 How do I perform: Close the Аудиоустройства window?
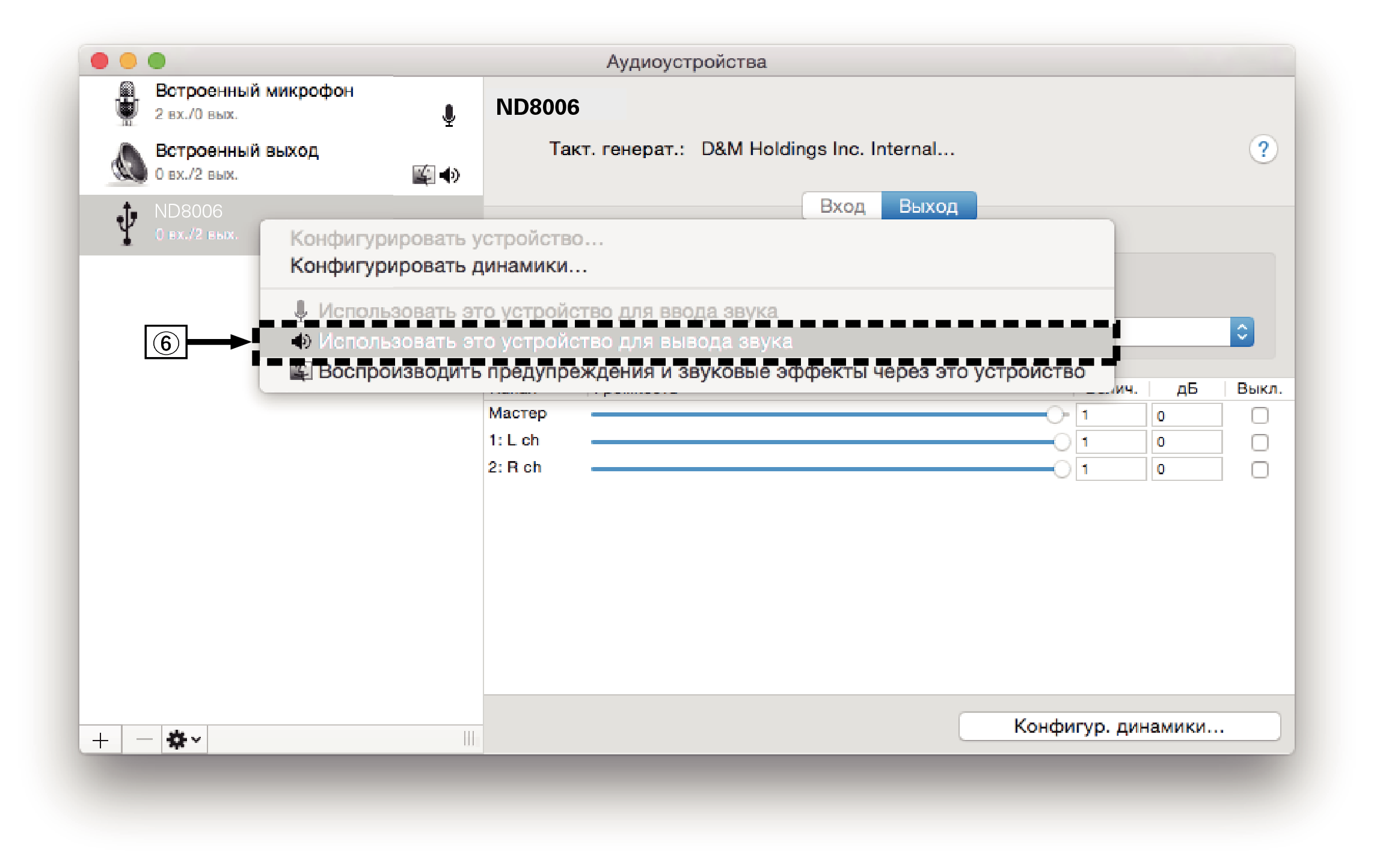pos(100,61)
